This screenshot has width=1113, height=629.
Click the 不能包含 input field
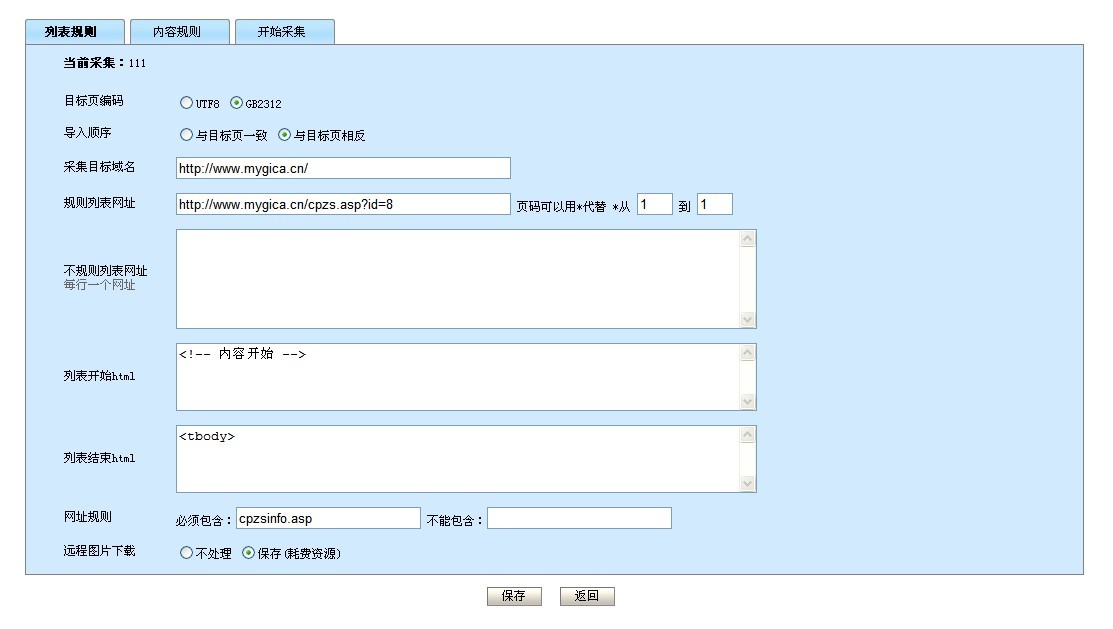coord(579,519)
